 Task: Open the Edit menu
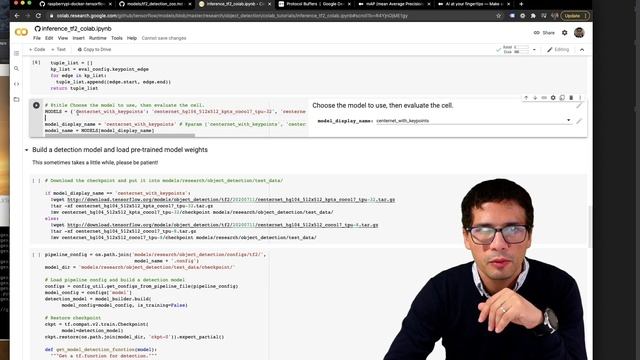click(49, 38)
